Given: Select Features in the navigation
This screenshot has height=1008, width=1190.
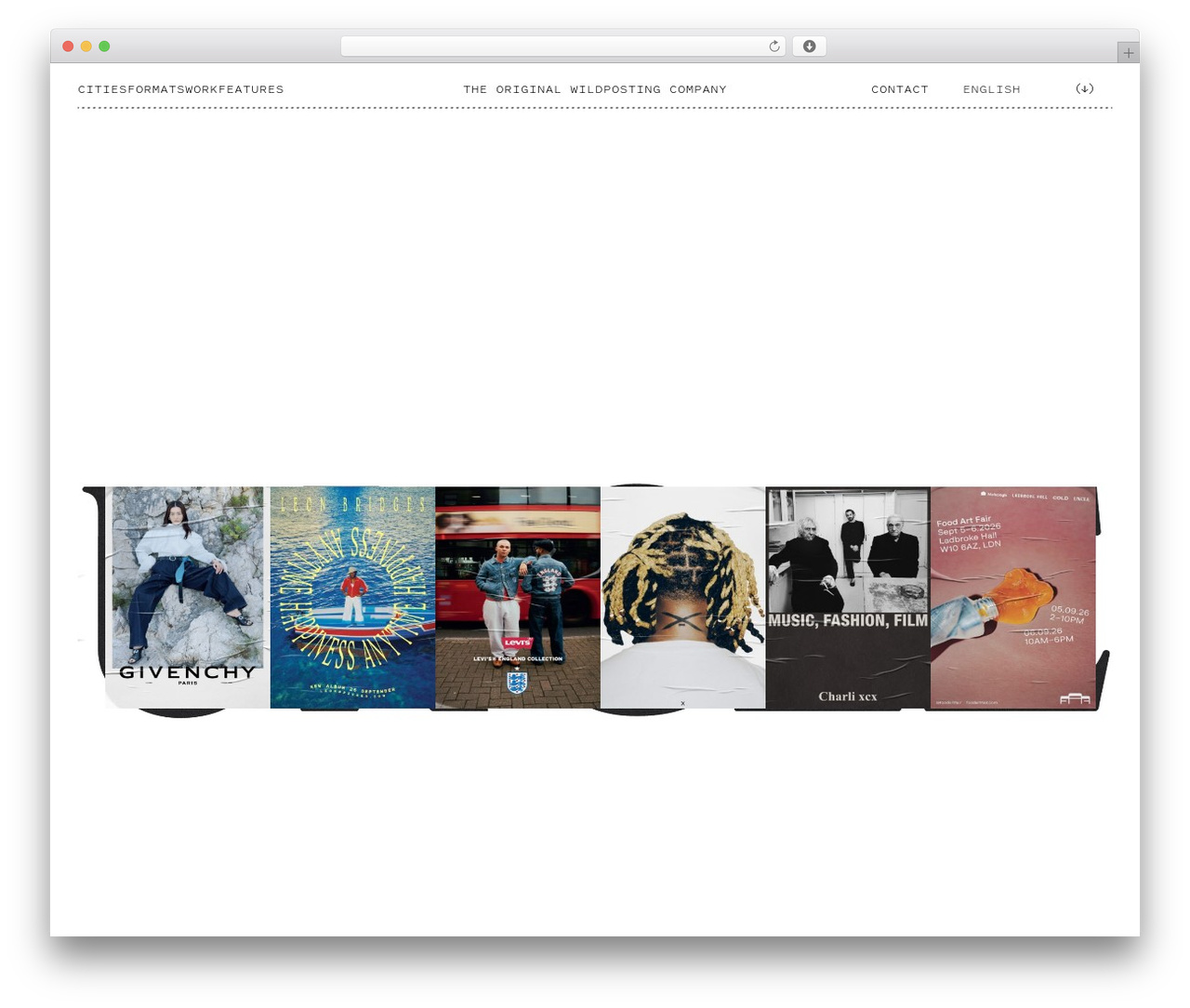Looking at the screenshot, I should (x=251, y=89).
